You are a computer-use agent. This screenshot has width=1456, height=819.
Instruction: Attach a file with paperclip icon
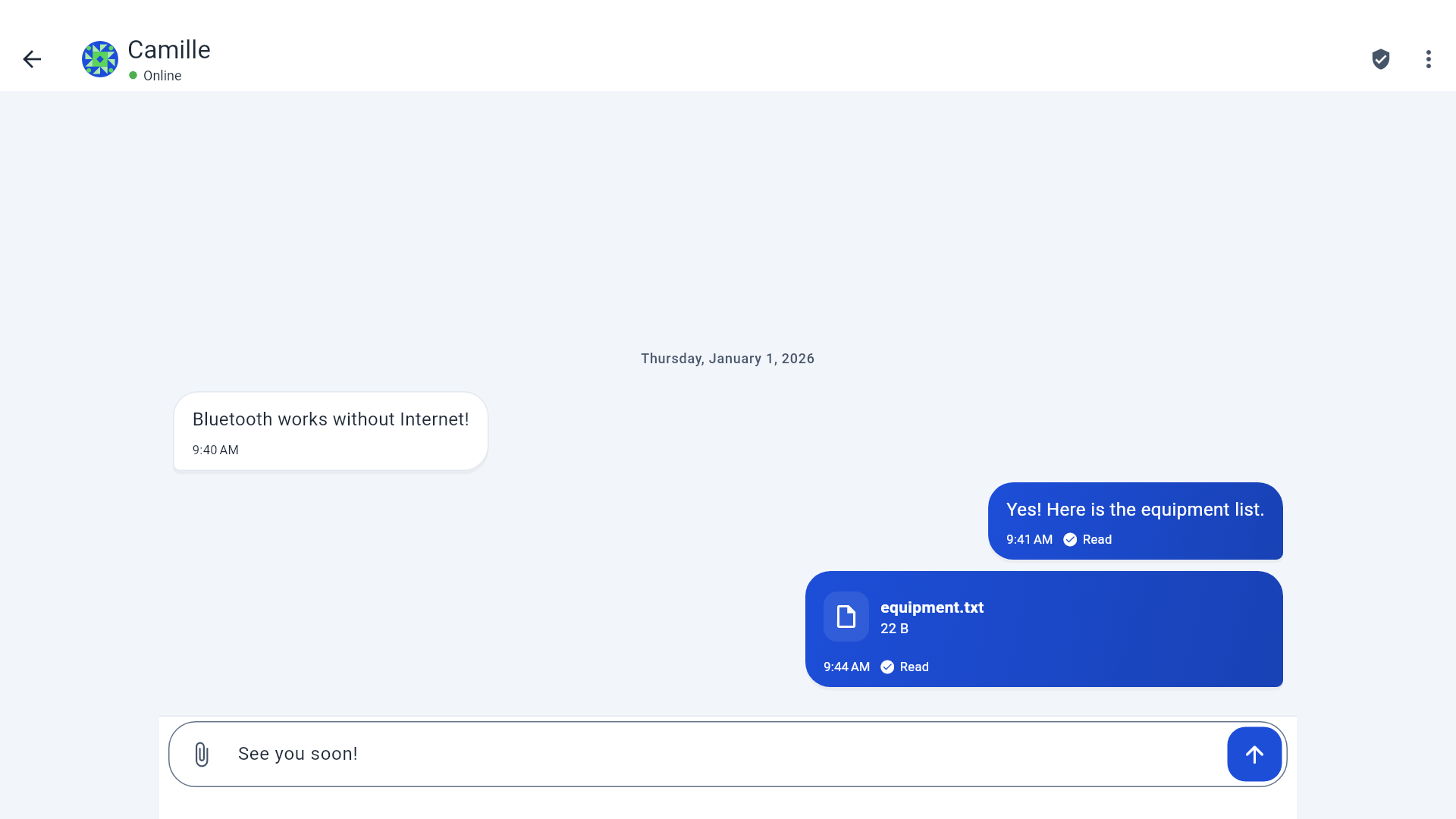(202, 755)
